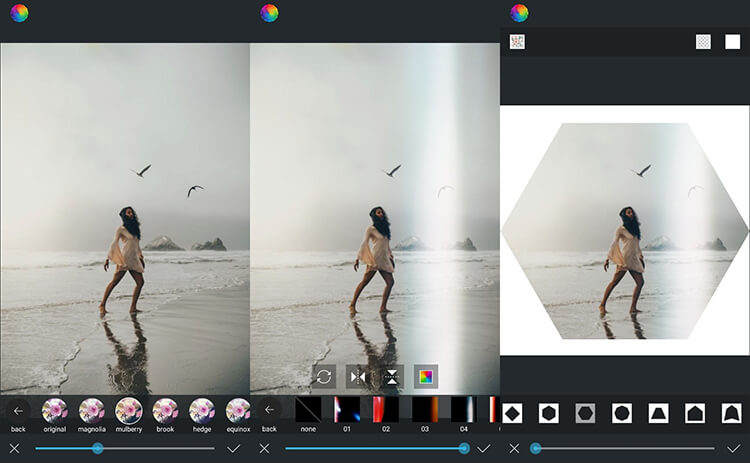Viewport: 750px width, 463px height.
Task: Select the original unfiltered preset
Action: 55,410
